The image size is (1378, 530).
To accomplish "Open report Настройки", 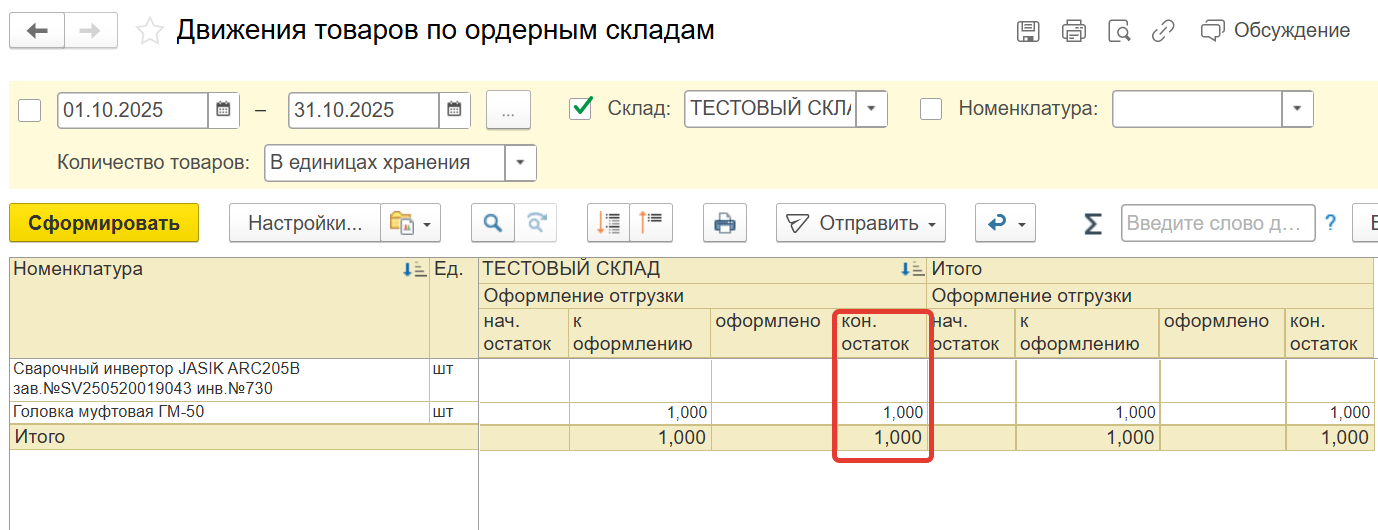I will point(304,223).
